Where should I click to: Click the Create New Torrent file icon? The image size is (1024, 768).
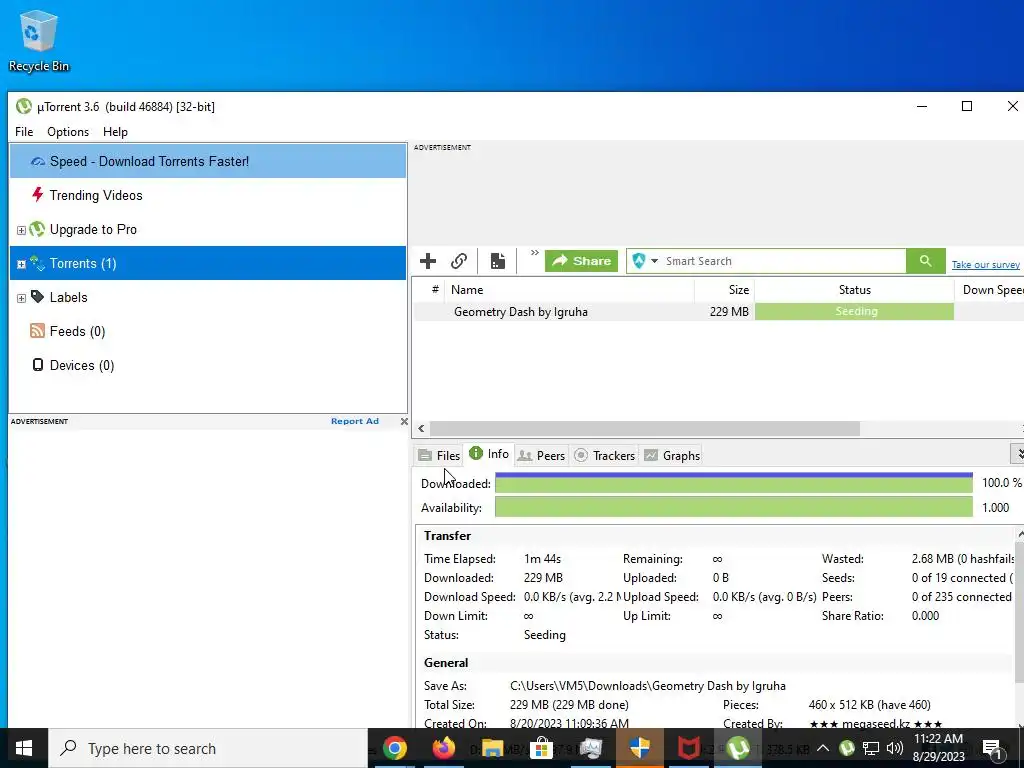point(498,261)
